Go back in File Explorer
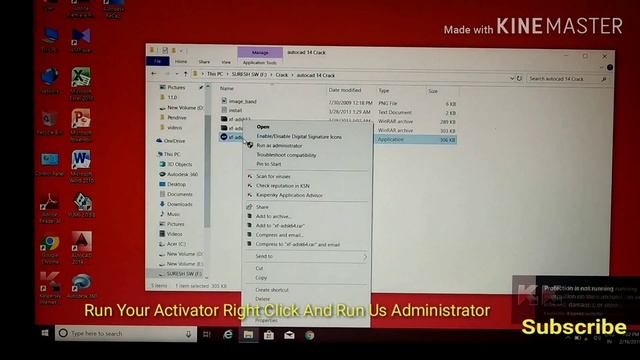 click(154, 74)
